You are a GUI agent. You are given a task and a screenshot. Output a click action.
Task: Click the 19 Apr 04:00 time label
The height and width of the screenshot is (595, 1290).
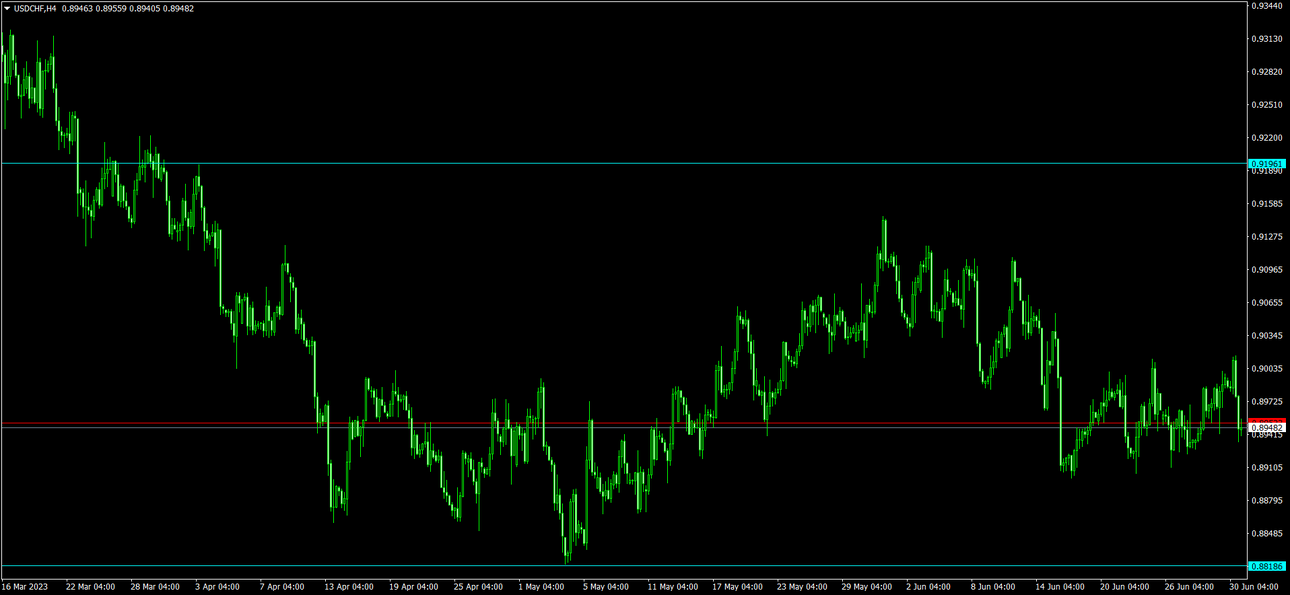pyautogui.click(x=414, y=587)
